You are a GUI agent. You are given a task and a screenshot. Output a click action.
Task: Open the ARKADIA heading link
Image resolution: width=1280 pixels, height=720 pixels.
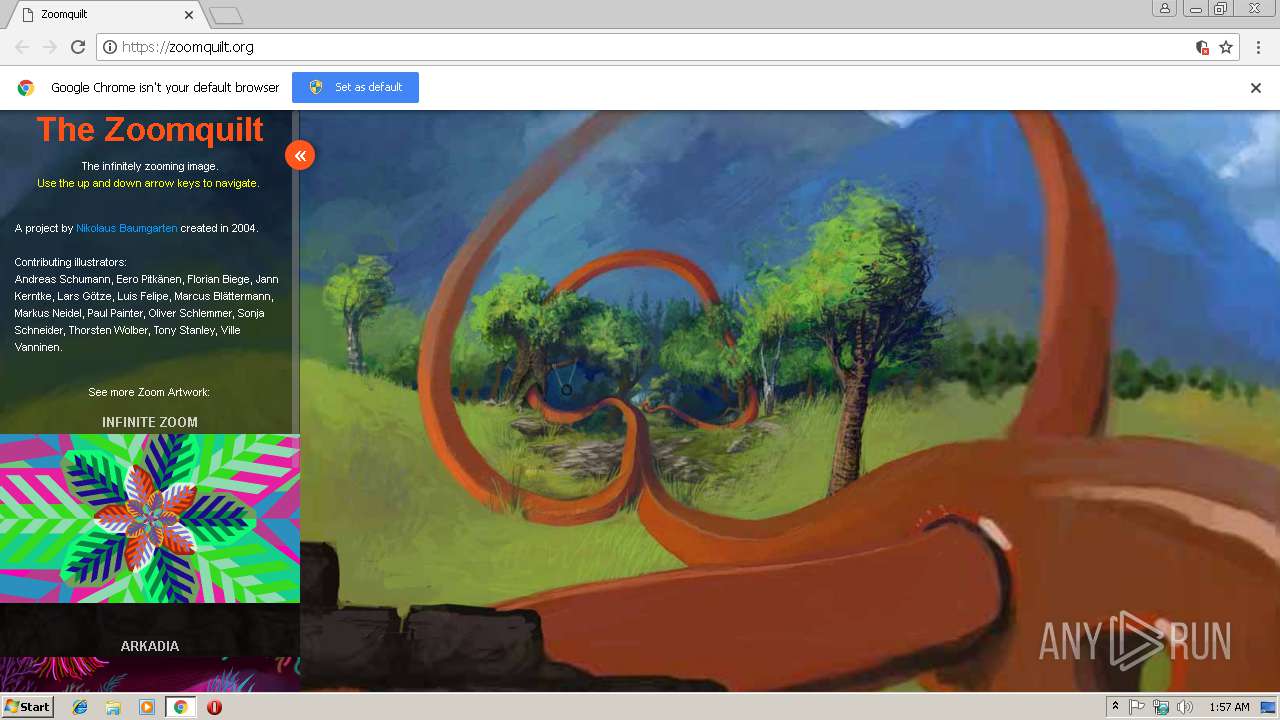(150, 646)
